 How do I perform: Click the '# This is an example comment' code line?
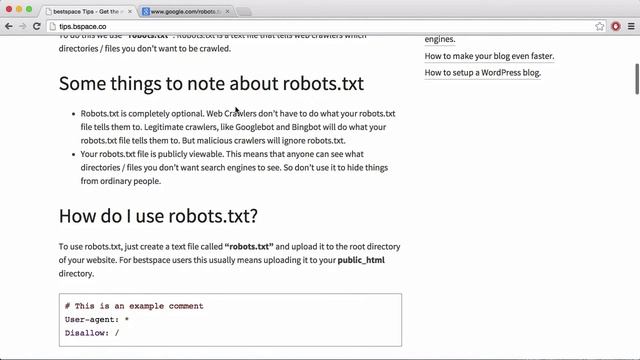click(134, 306)
